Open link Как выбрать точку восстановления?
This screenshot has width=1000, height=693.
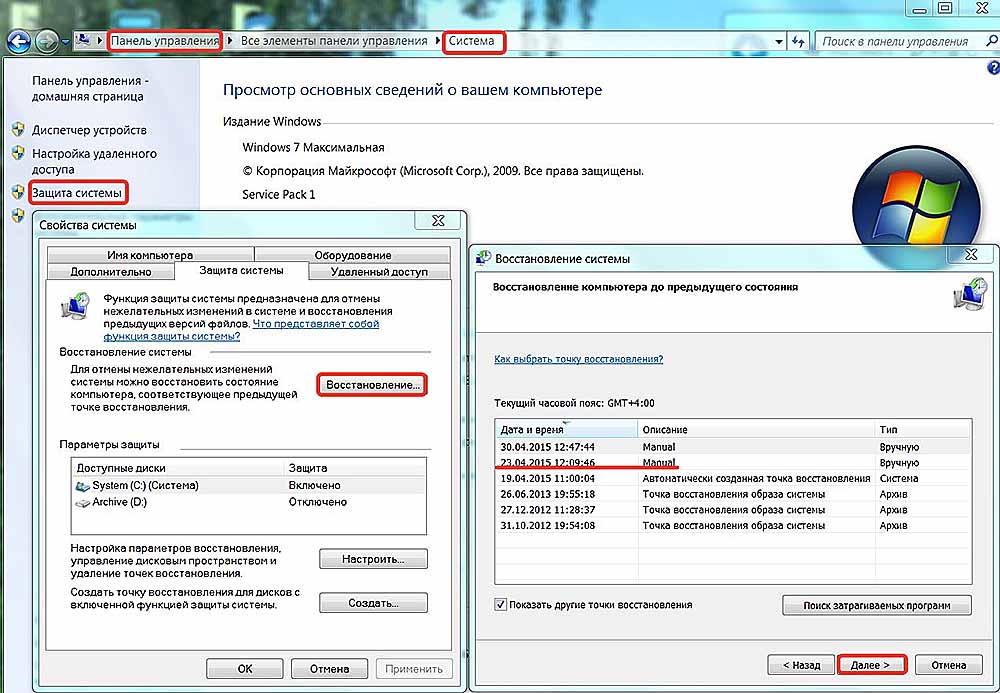[x=578, y=358]
